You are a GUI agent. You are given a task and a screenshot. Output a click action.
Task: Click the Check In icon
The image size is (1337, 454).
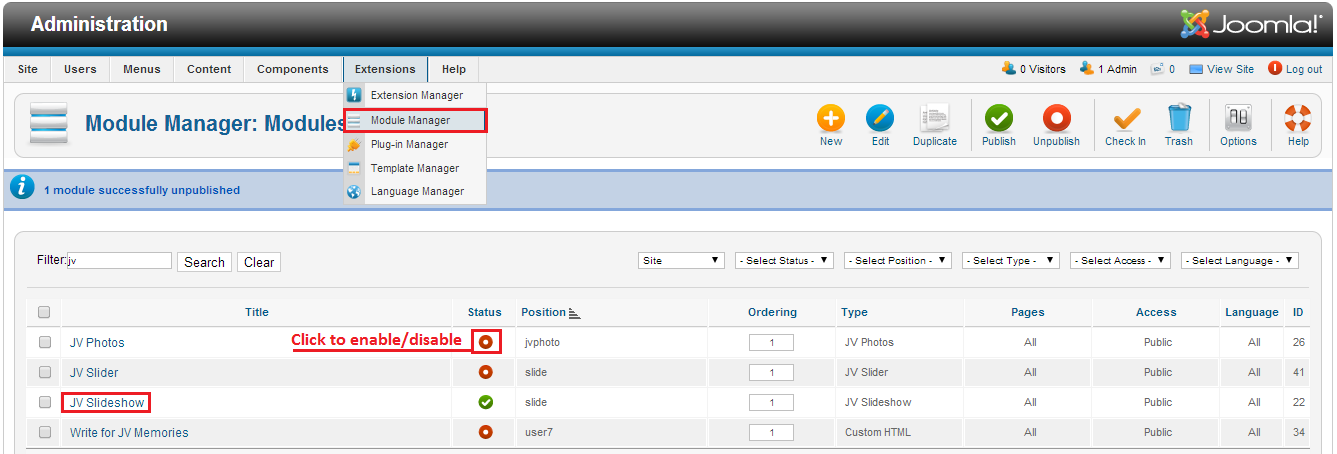(x=1126, y=119)
